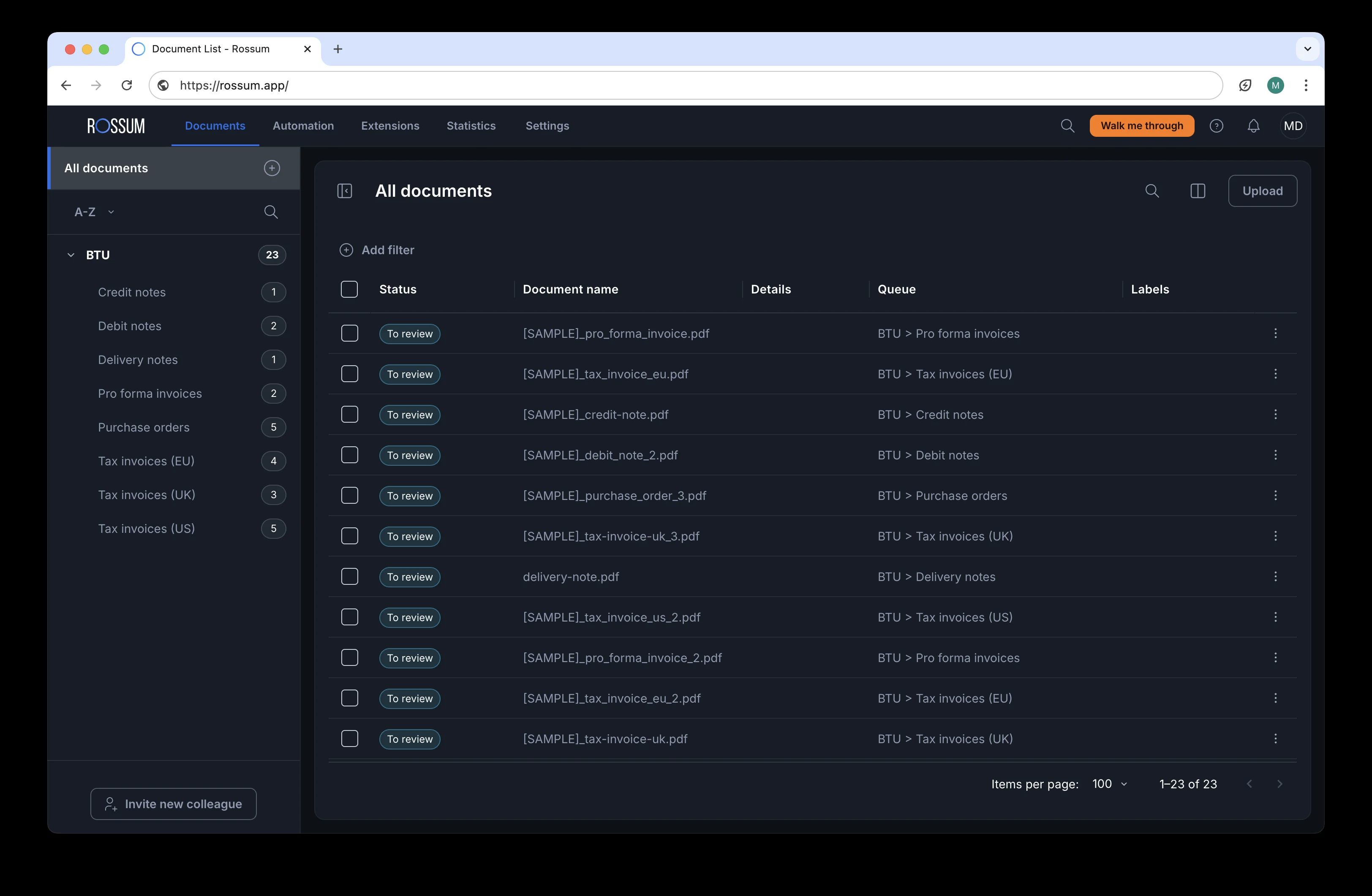Viewport: 1372px width, 896px height.
Task: Open [SAMPLE]_tax_invoice_eu_2.pdf document
Action: pyautogui.click(x=612, y=698)
